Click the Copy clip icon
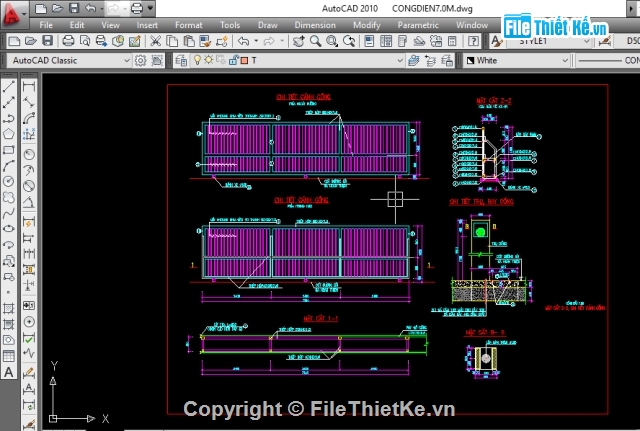 coord(172,41)
